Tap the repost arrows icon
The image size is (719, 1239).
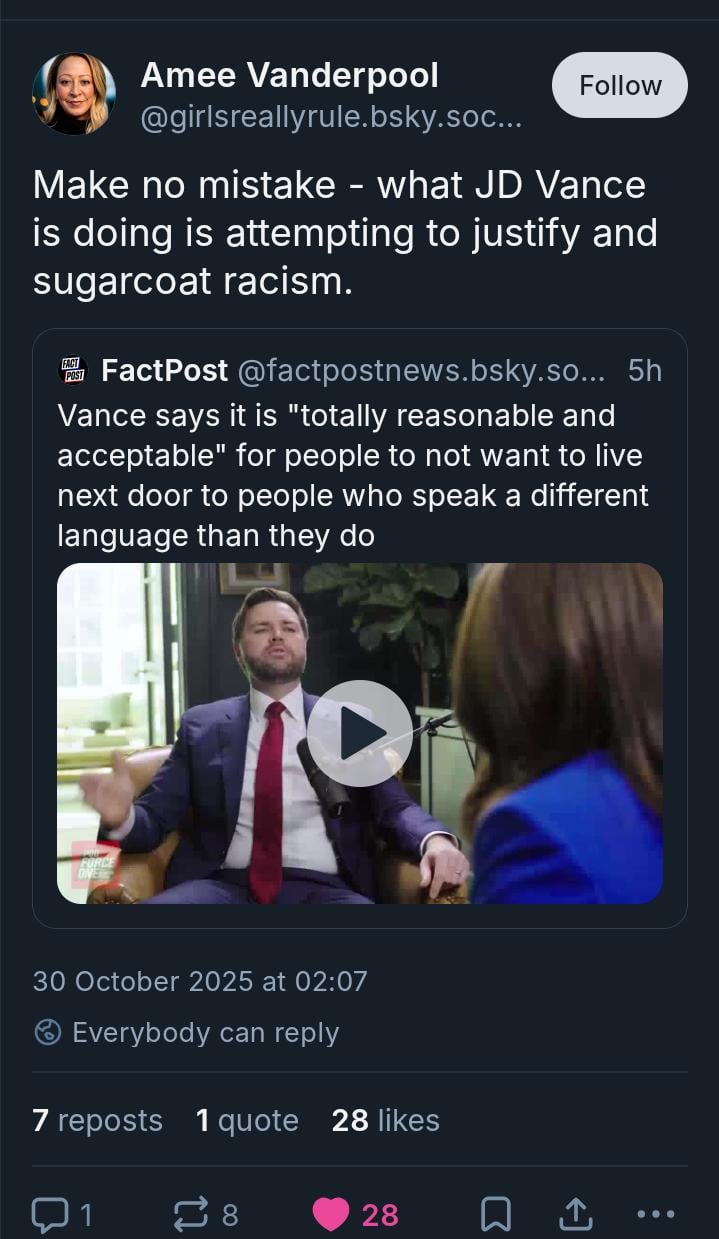tap(190, 1214)
